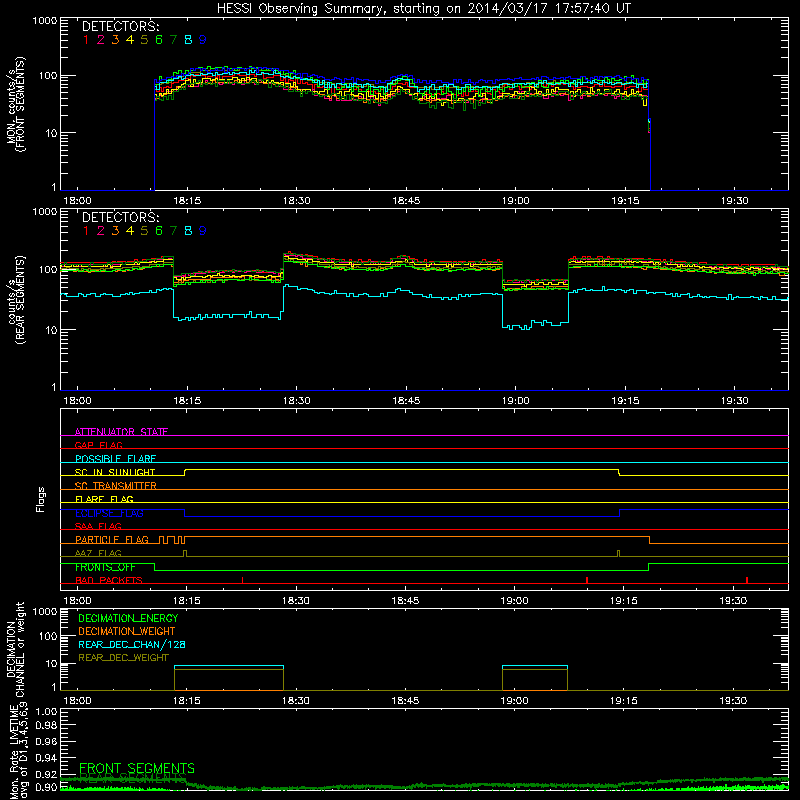The image size is (800, 800).
Task: Click the 19:15 tick label under Flags plot
Action: click(x=623, y=601)
